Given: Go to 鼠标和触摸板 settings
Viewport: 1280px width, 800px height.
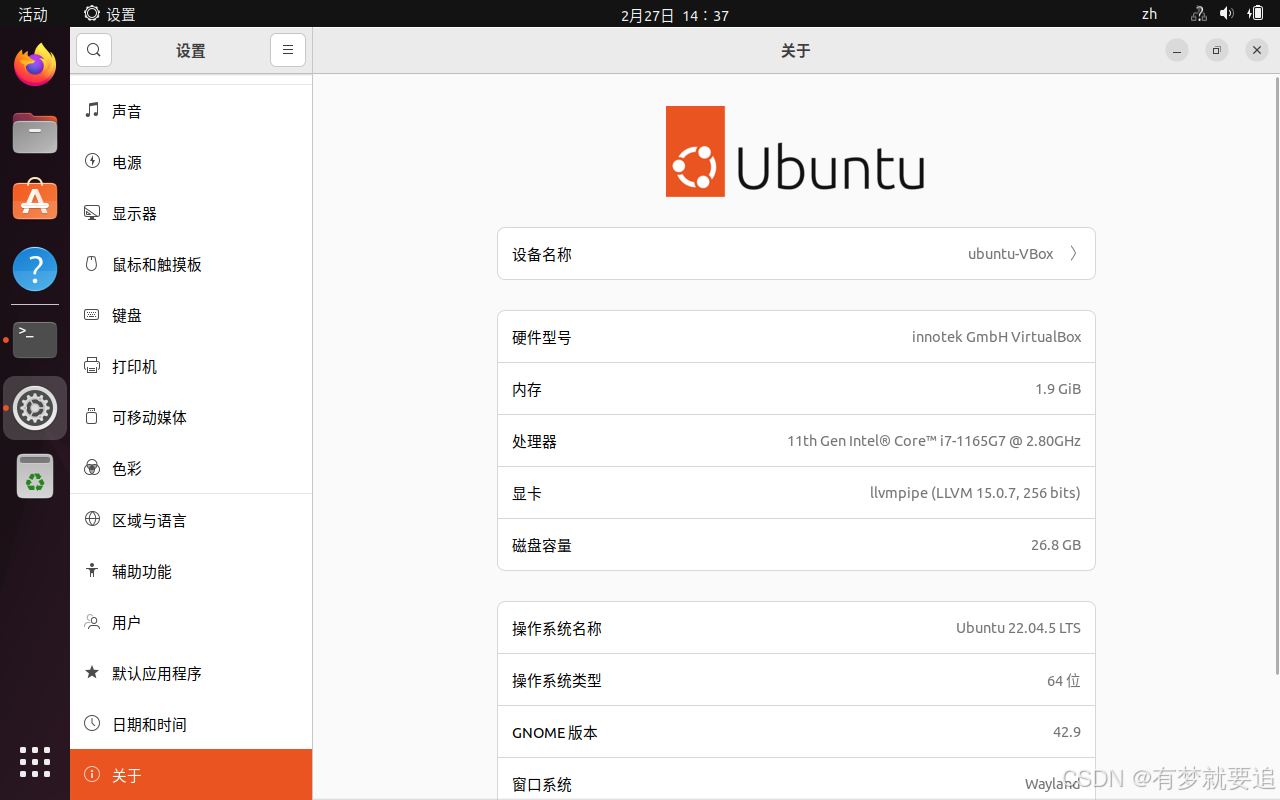Looking at the screenshot, I should coord(191,263).
